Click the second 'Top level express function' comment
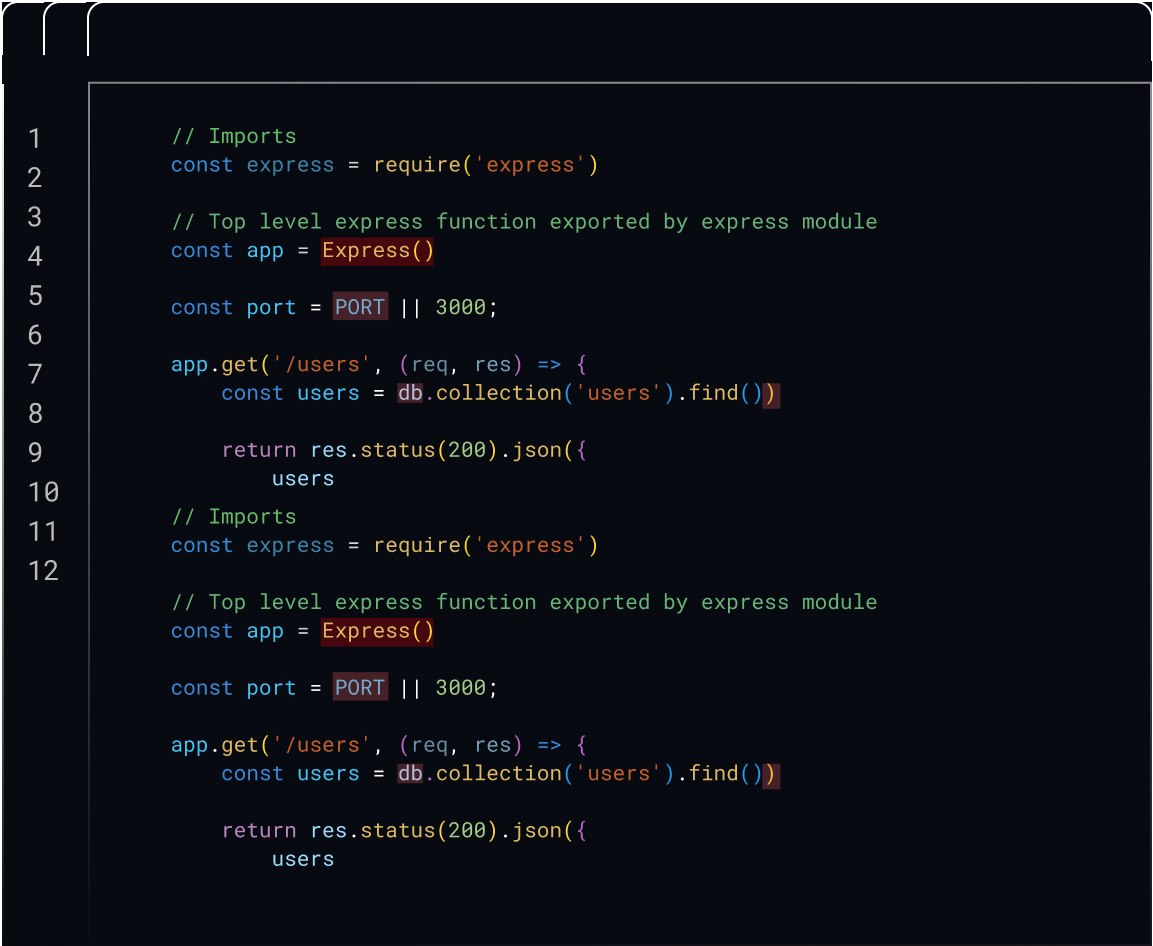This screenshot has width=1153, height=946. coord(524,602)
